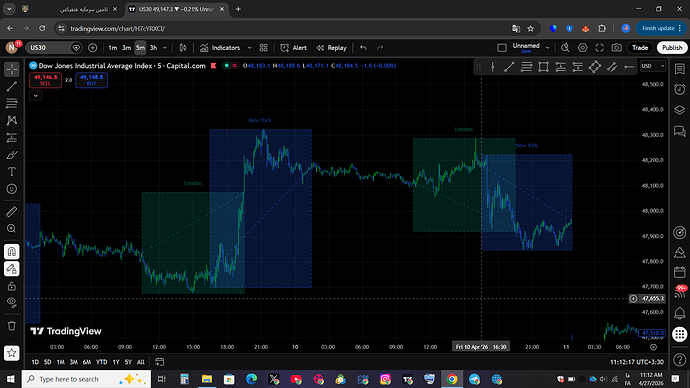Open the object tree layers panel

[679, 110]
